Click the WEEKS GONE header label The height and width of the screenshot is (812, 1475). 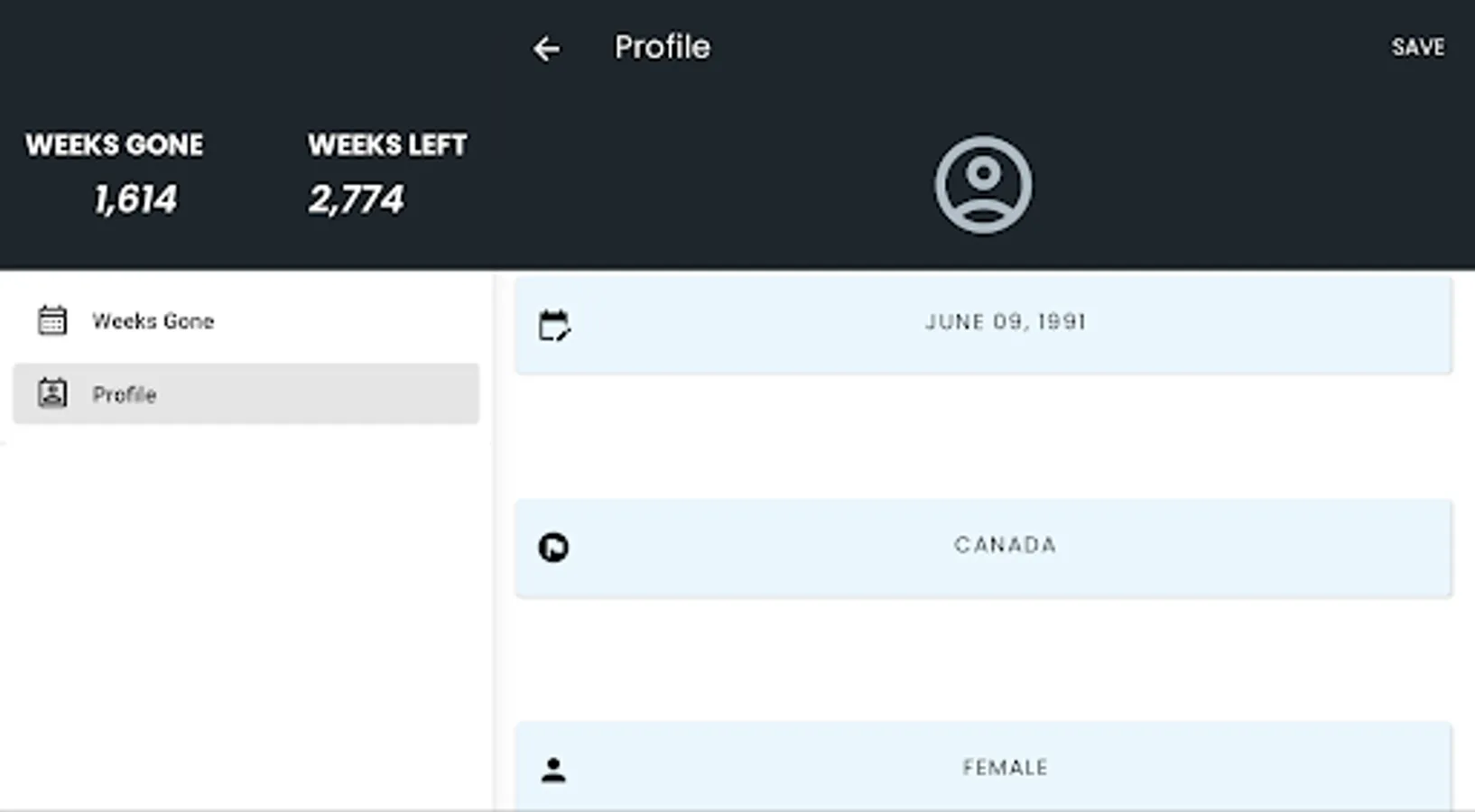click(x=115, y=145)
